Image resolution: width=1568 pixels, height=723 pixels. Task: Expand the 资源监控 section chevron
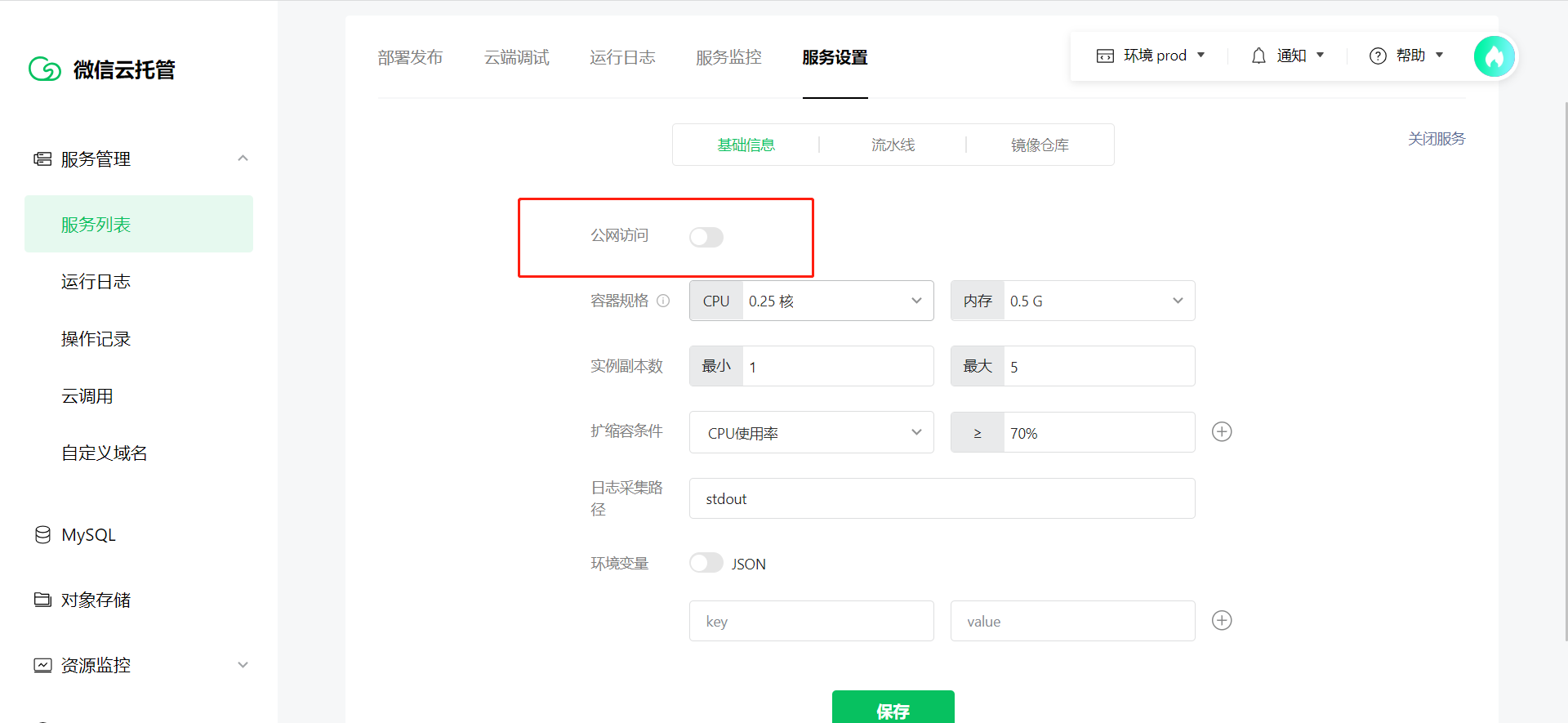(x=243, y=665)
